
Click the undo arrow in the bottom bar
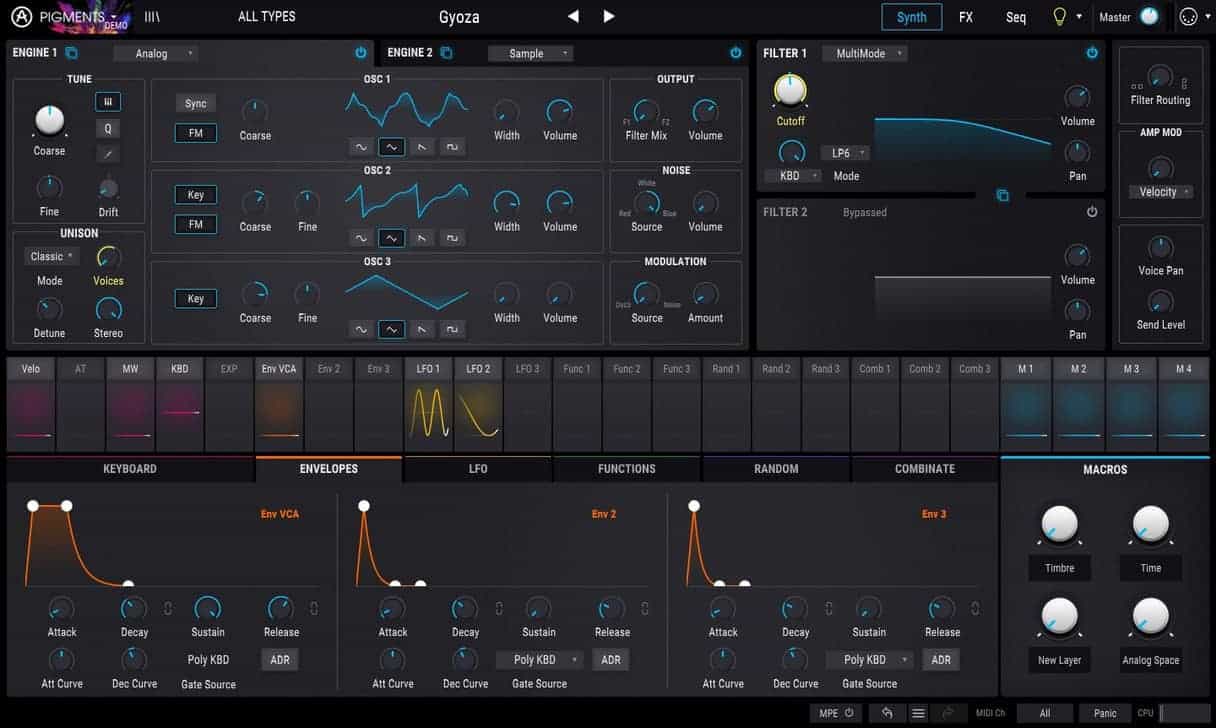(x=887, y=713)
